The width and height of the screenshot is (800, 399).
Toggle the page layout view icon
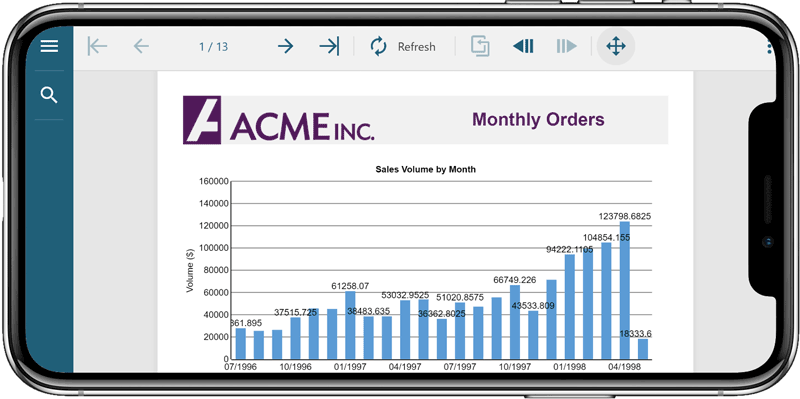480,46
